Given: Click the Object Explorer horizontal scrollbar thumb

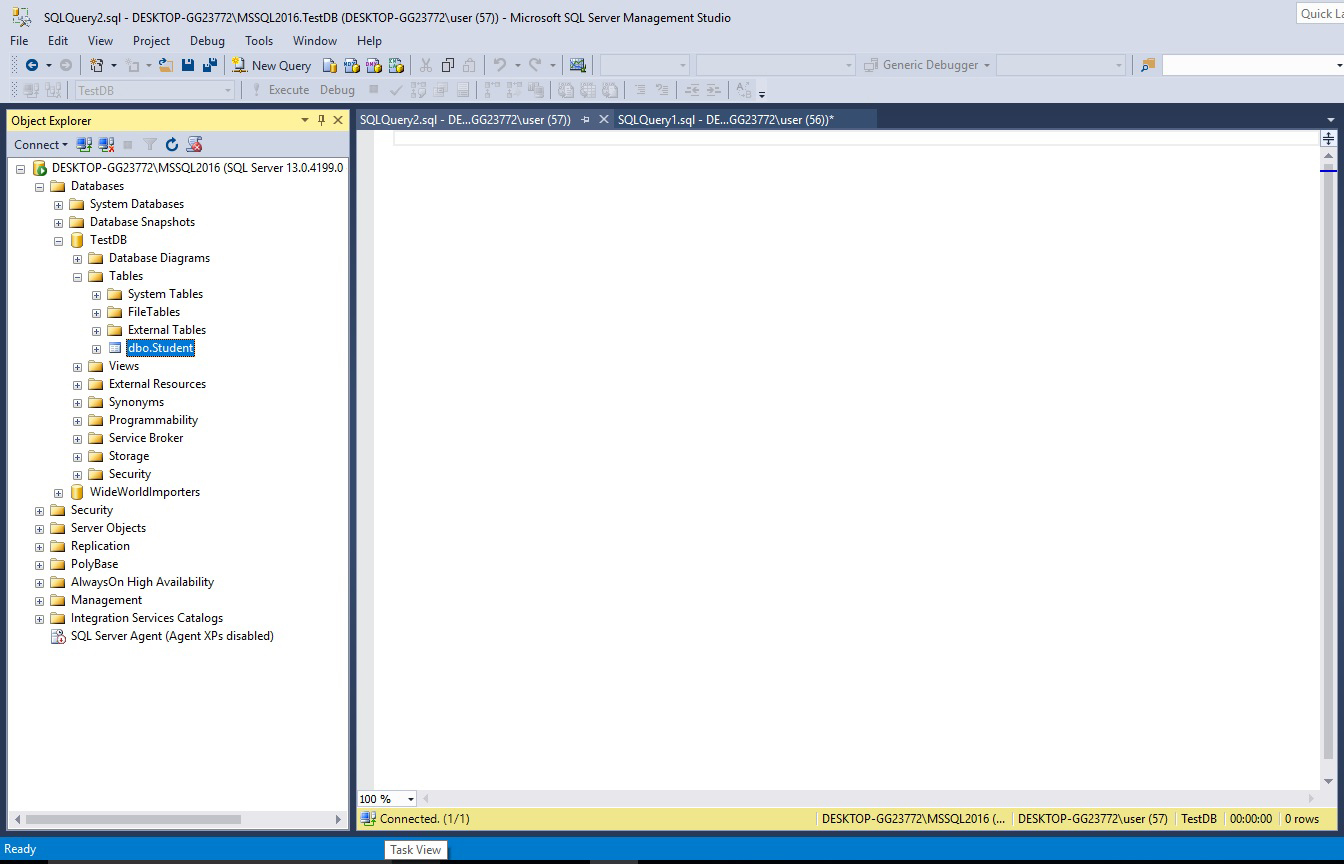Looking at the screenshot, I should pyautogui.click(x=131, y=819).
